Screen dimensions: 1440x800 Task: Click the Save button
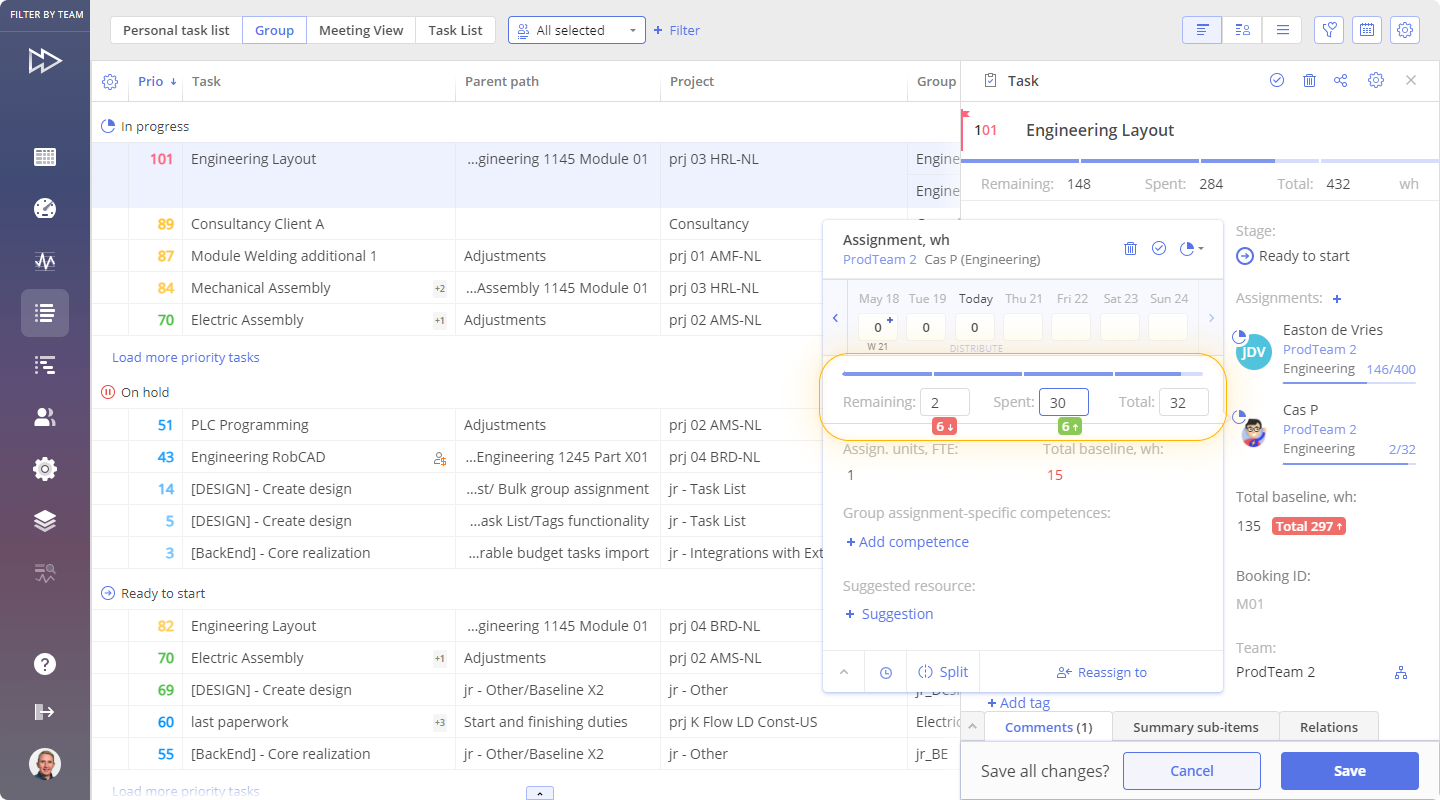tap(1349, 771)
